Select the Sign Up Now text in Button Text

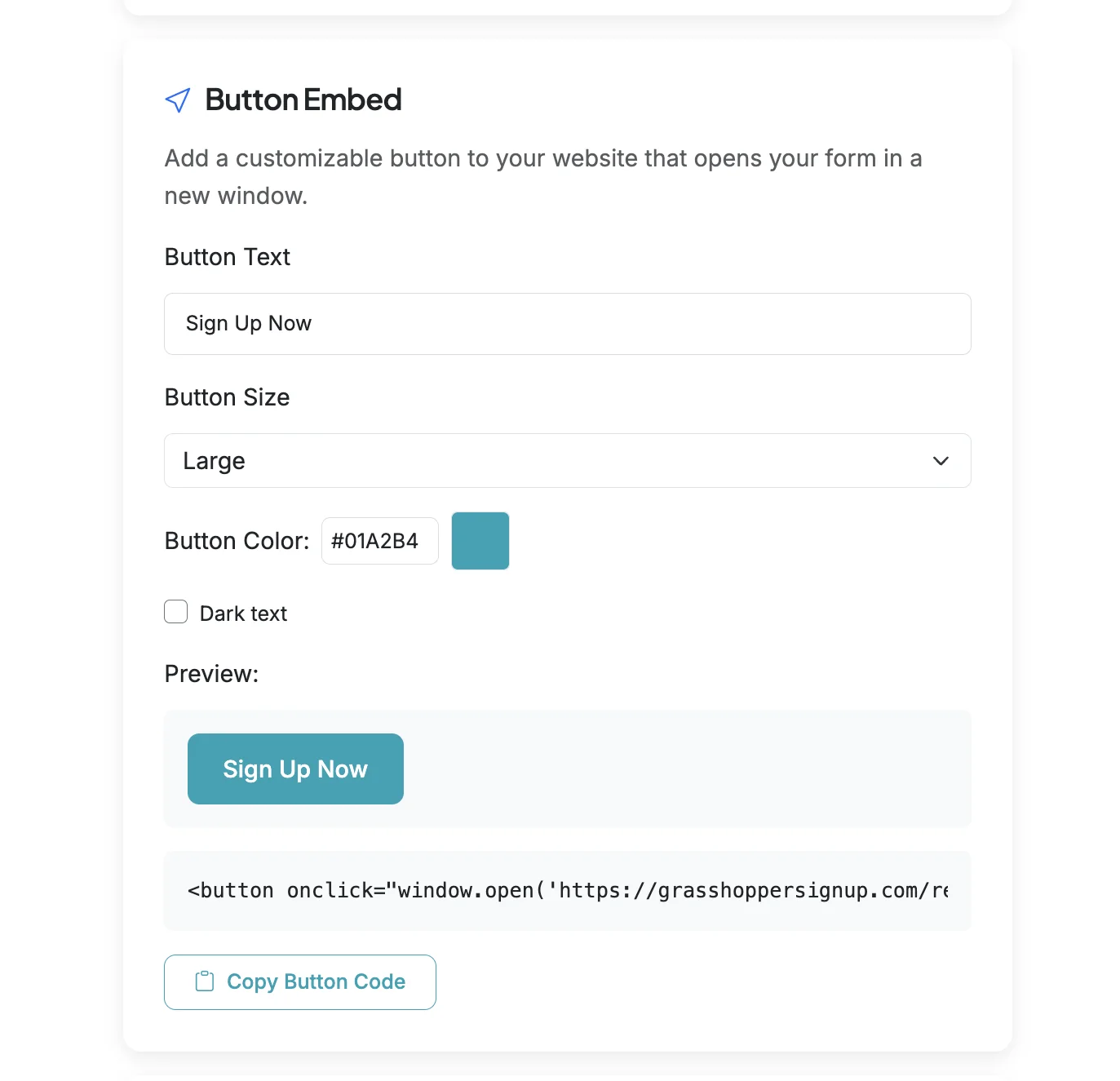coord(248,324)
